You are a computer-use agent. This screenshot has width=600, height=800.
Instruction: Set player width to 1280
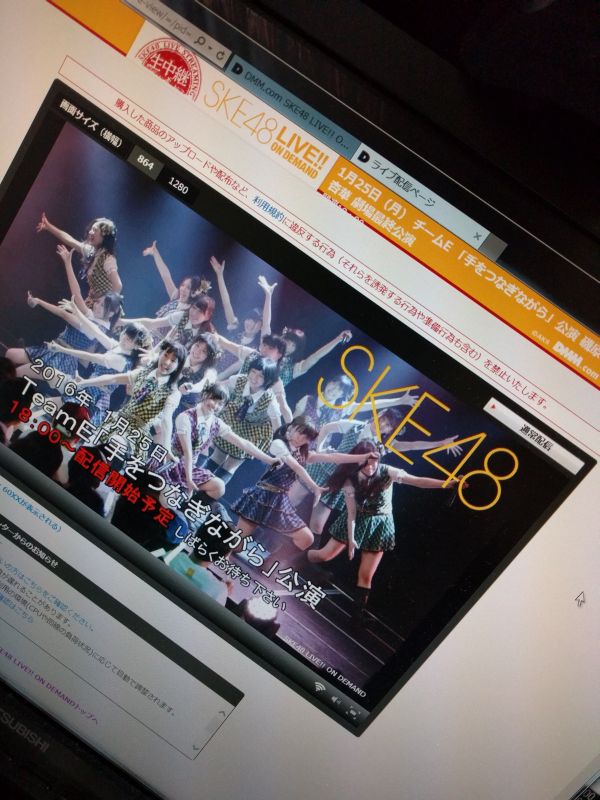(x=178, y=186)
